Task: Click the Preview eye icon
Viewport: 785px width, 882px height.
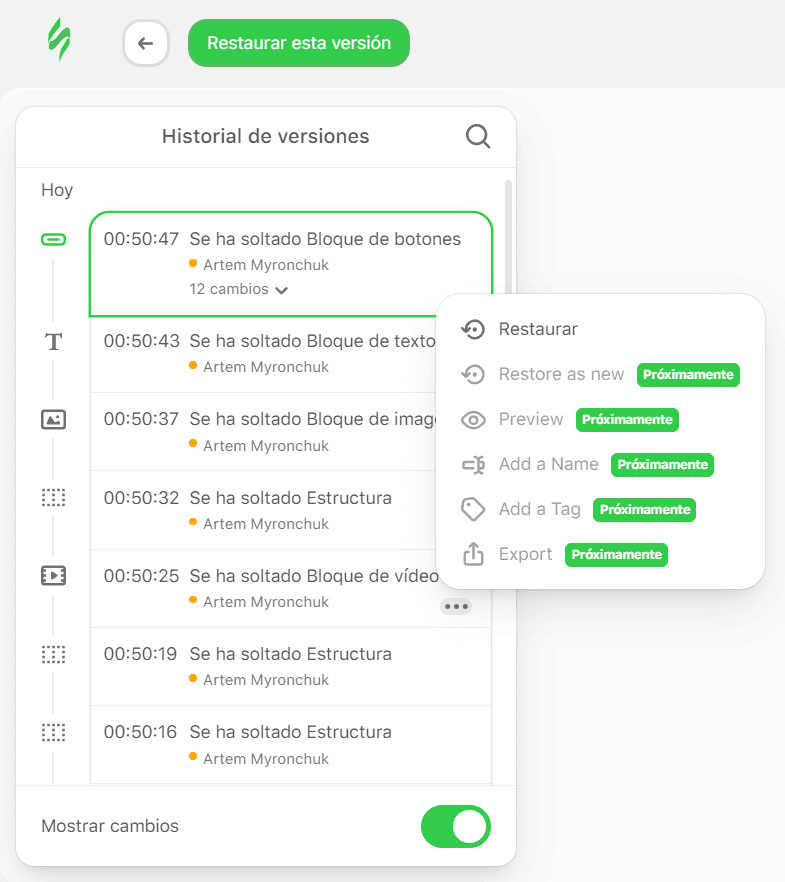Action: (x=473, y=420)
